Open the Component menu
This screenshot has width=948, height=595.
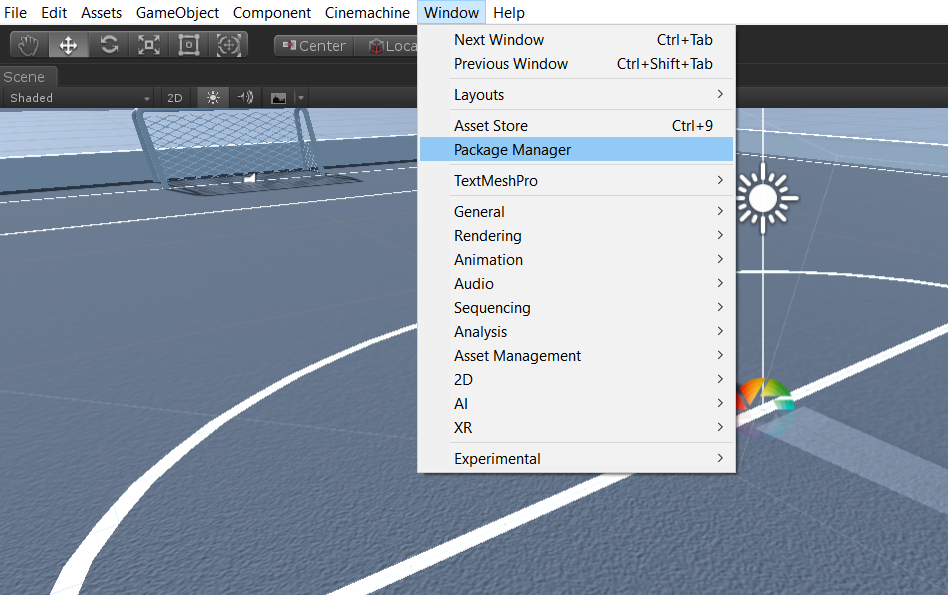point(271,13)
